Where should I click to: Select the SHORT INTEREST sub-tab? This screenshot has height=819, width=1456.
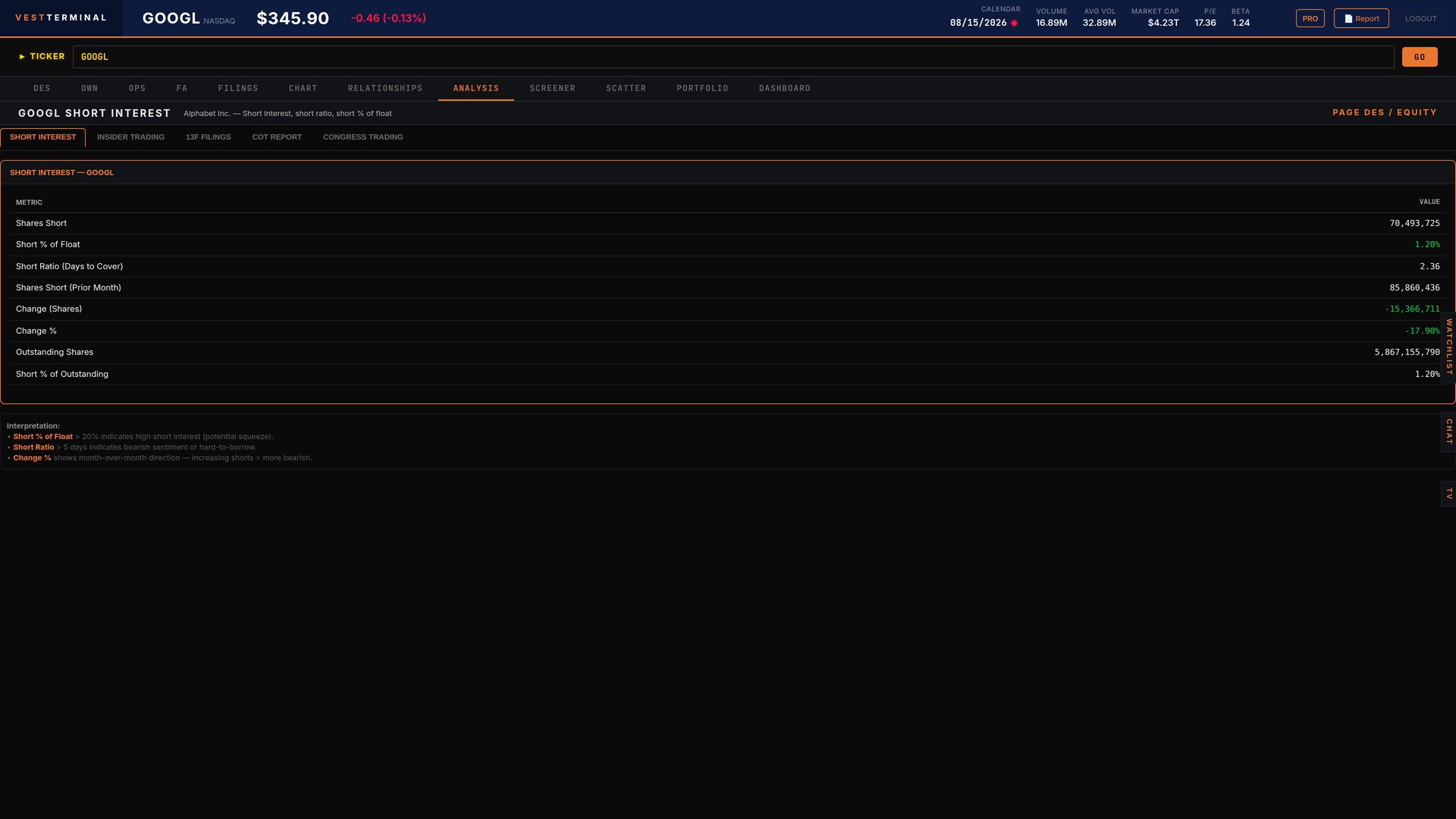coord(43,137)
